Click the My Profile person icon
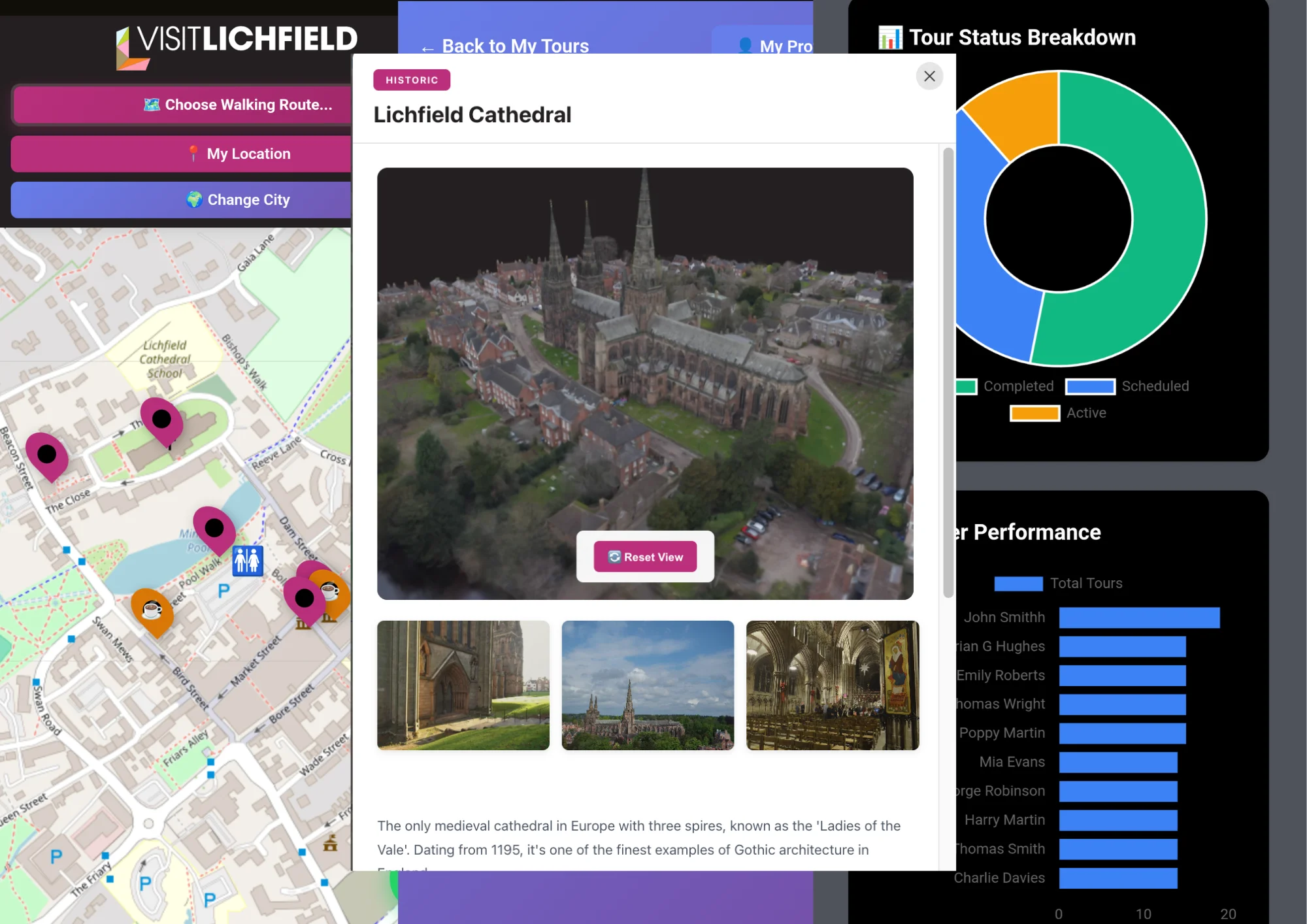 745,46
